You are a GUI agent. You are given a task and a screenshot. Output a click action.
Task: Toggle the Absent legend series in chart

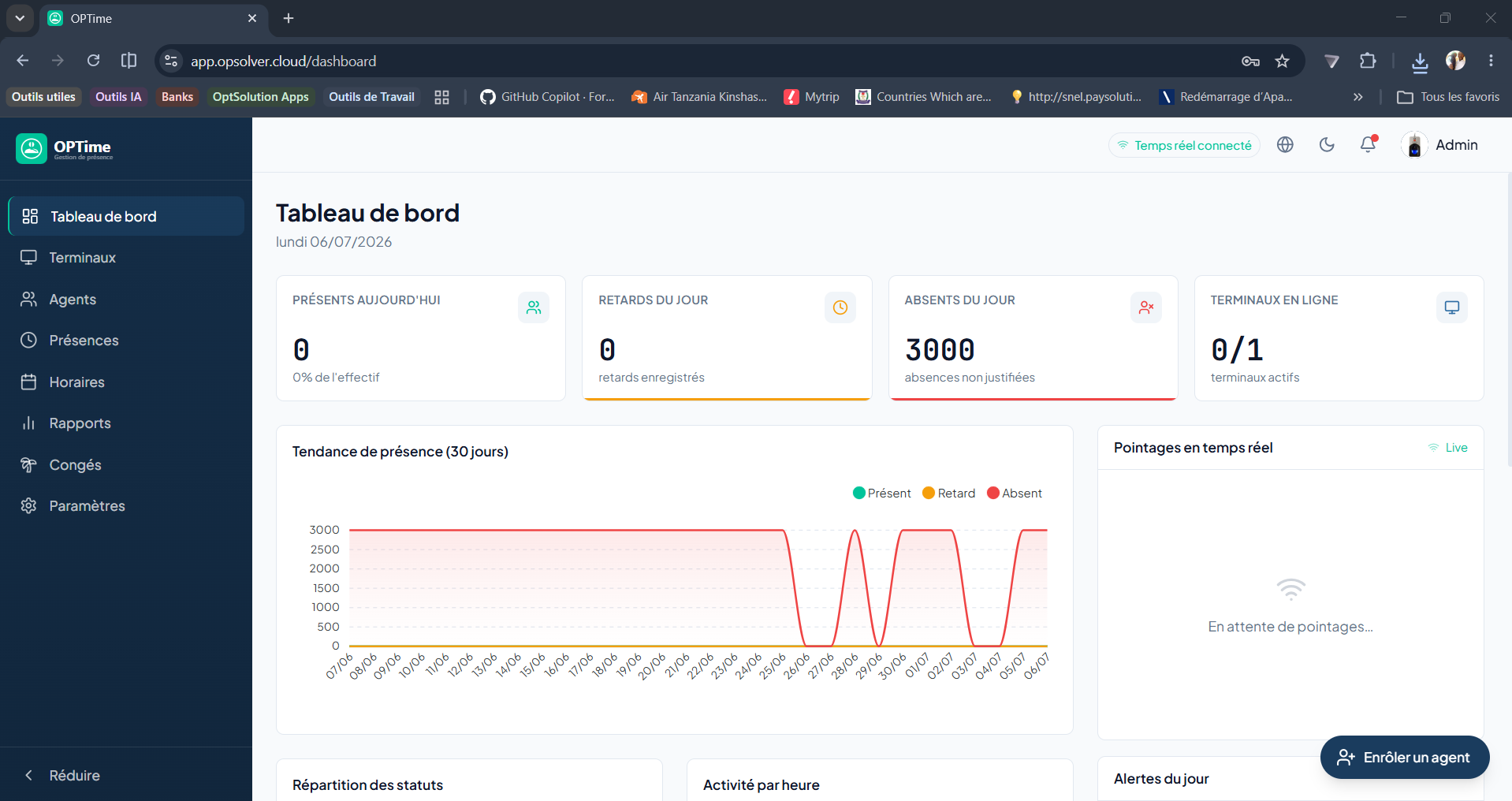pos(1015,493)
